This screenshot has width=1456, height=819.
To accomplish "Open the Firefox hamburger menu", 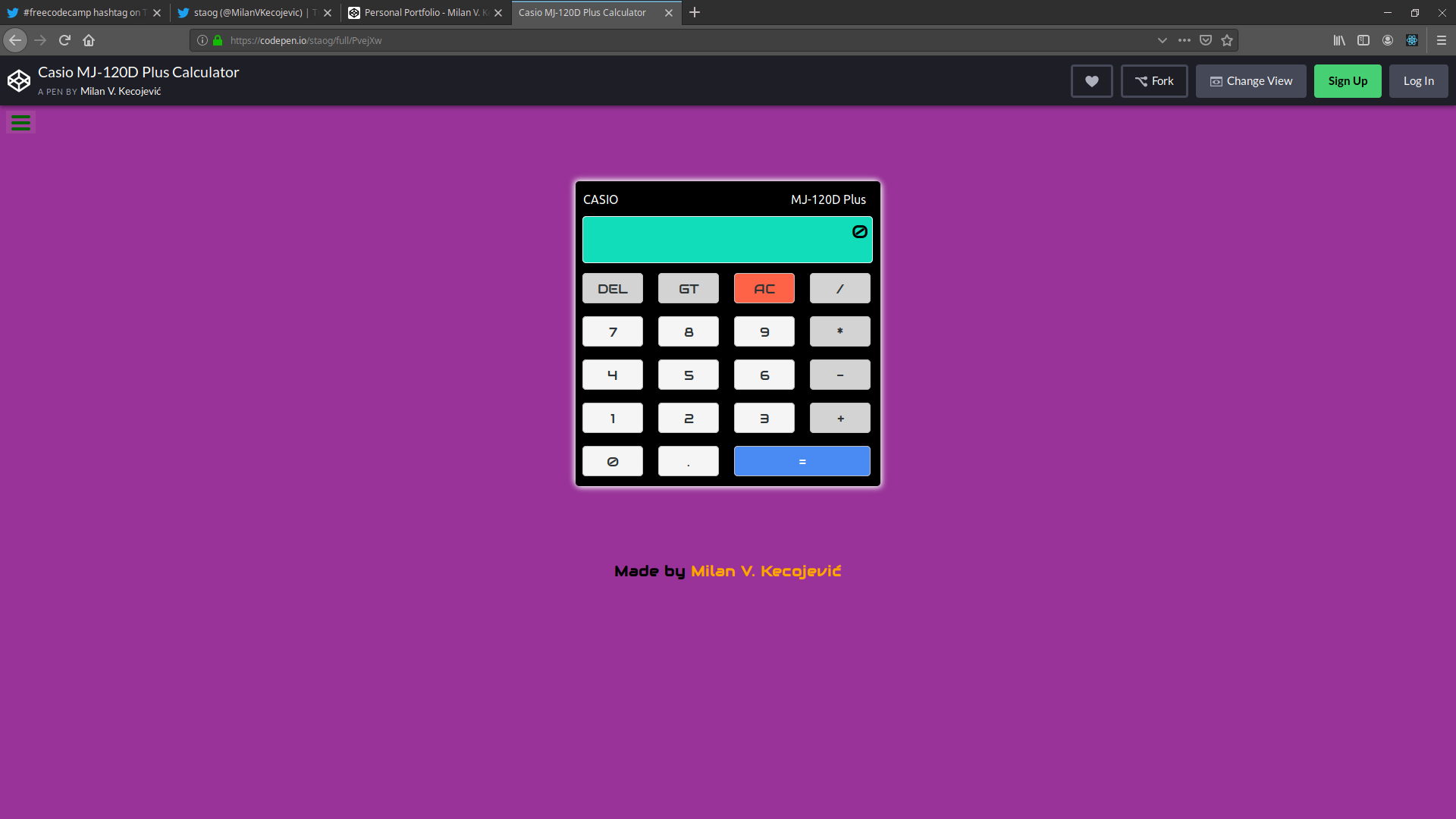I will point(1442,40).
